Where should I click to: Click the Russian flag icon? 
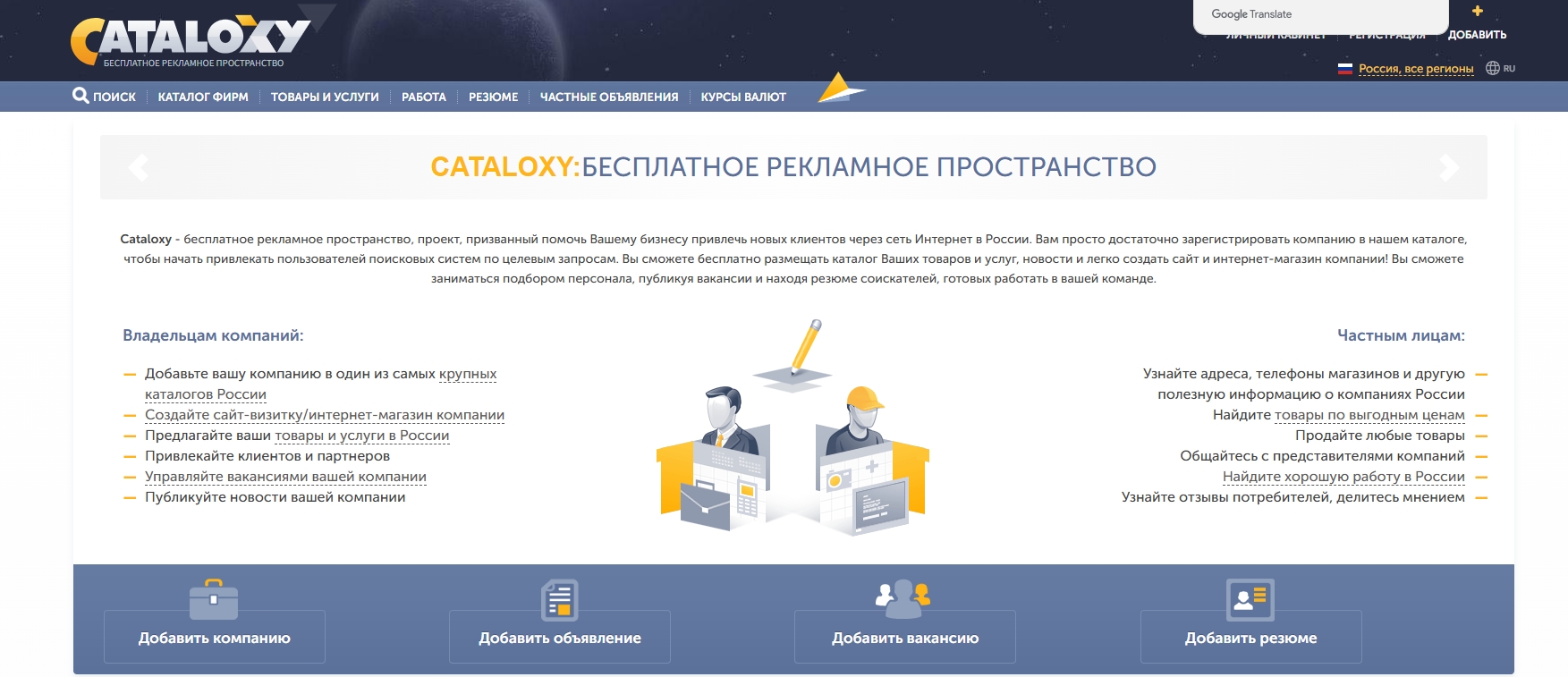[x=1345, y=69]
